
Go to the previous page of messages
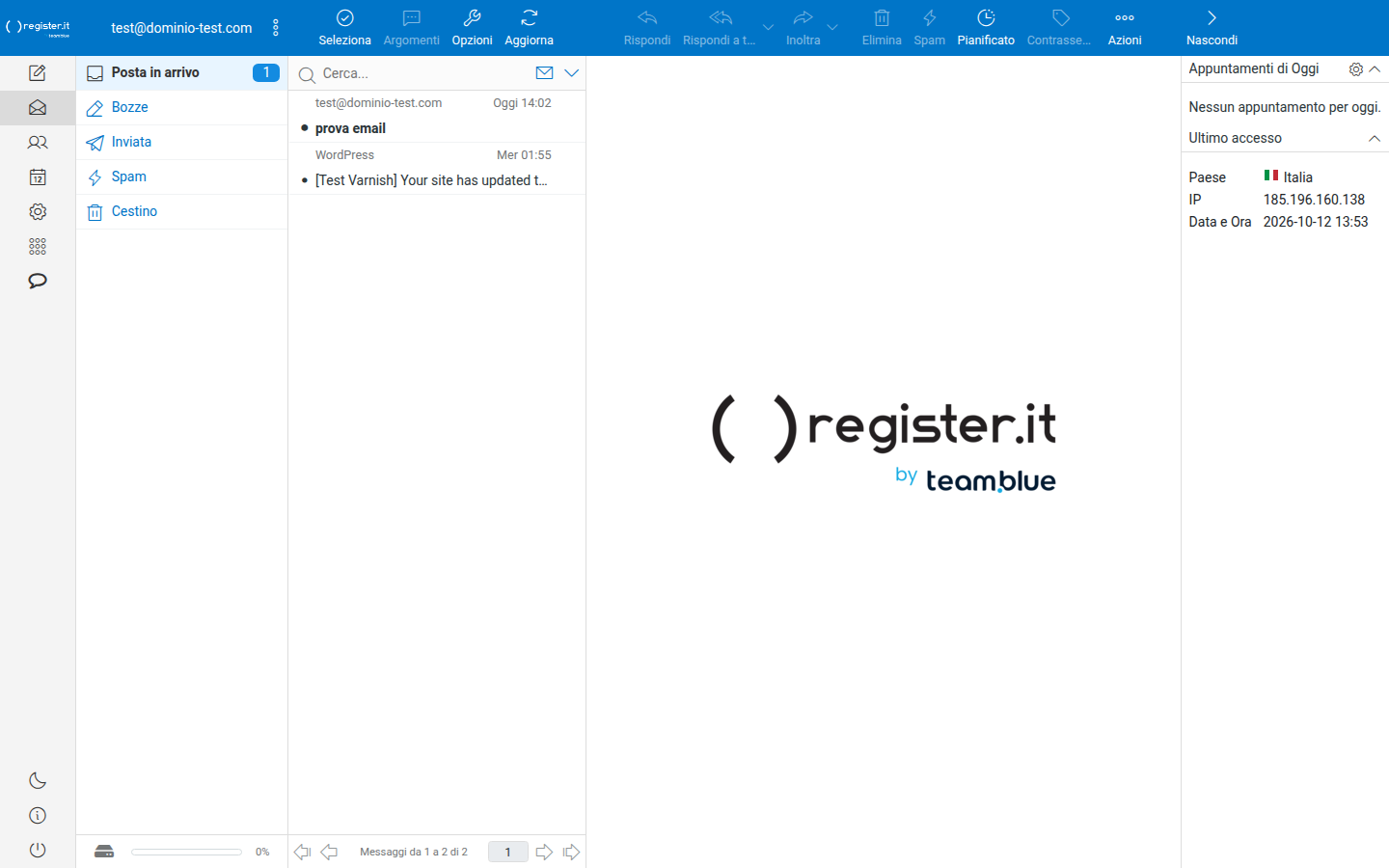pos(329,852)
